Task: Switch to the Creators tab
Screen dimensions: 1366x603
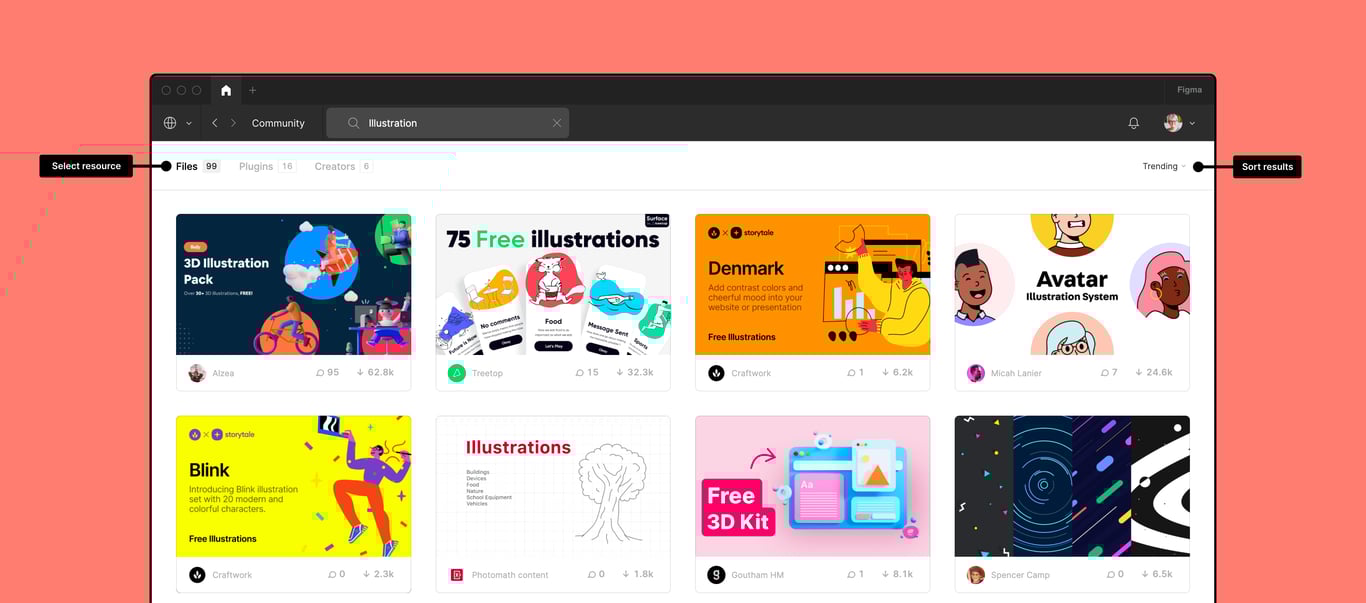Action: click(343, 166)
